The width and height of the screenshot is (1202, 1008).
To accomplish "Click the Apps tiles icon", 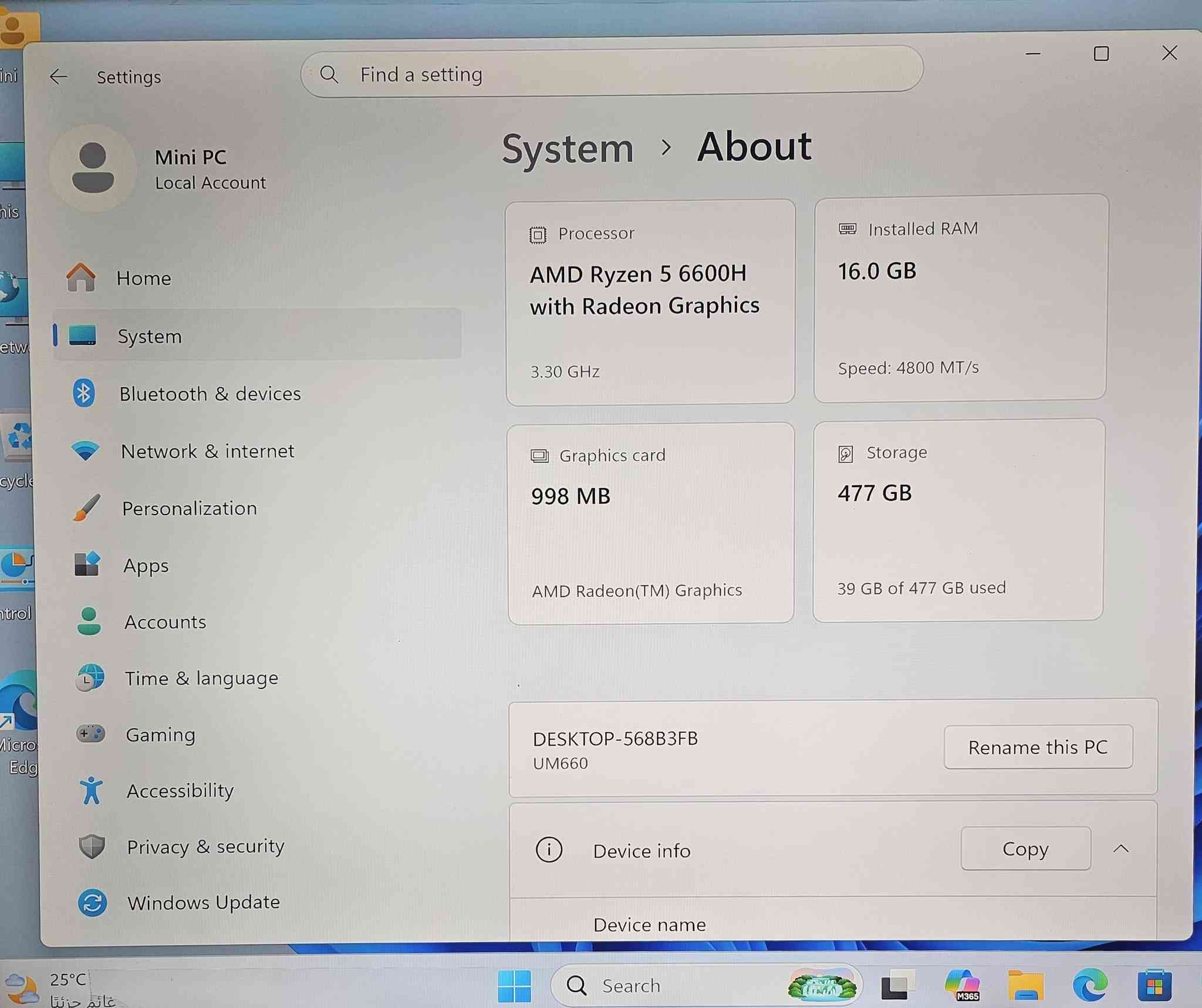I will click(x=87, y=564).
